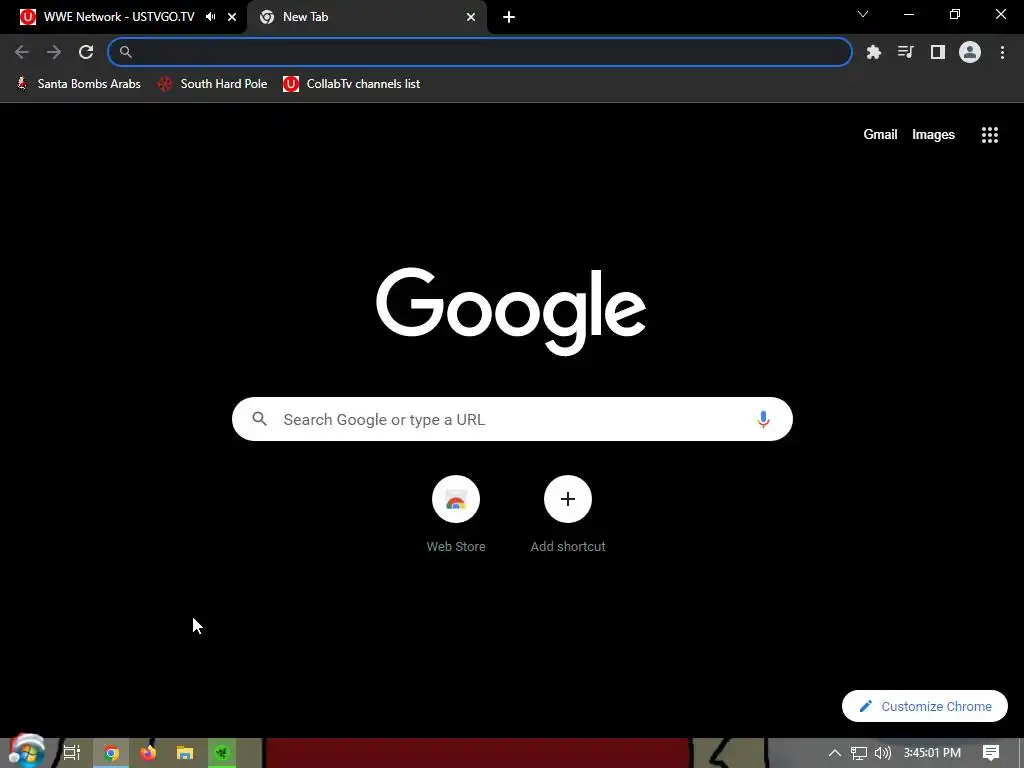Open the Images link

[x=933, y=135]
